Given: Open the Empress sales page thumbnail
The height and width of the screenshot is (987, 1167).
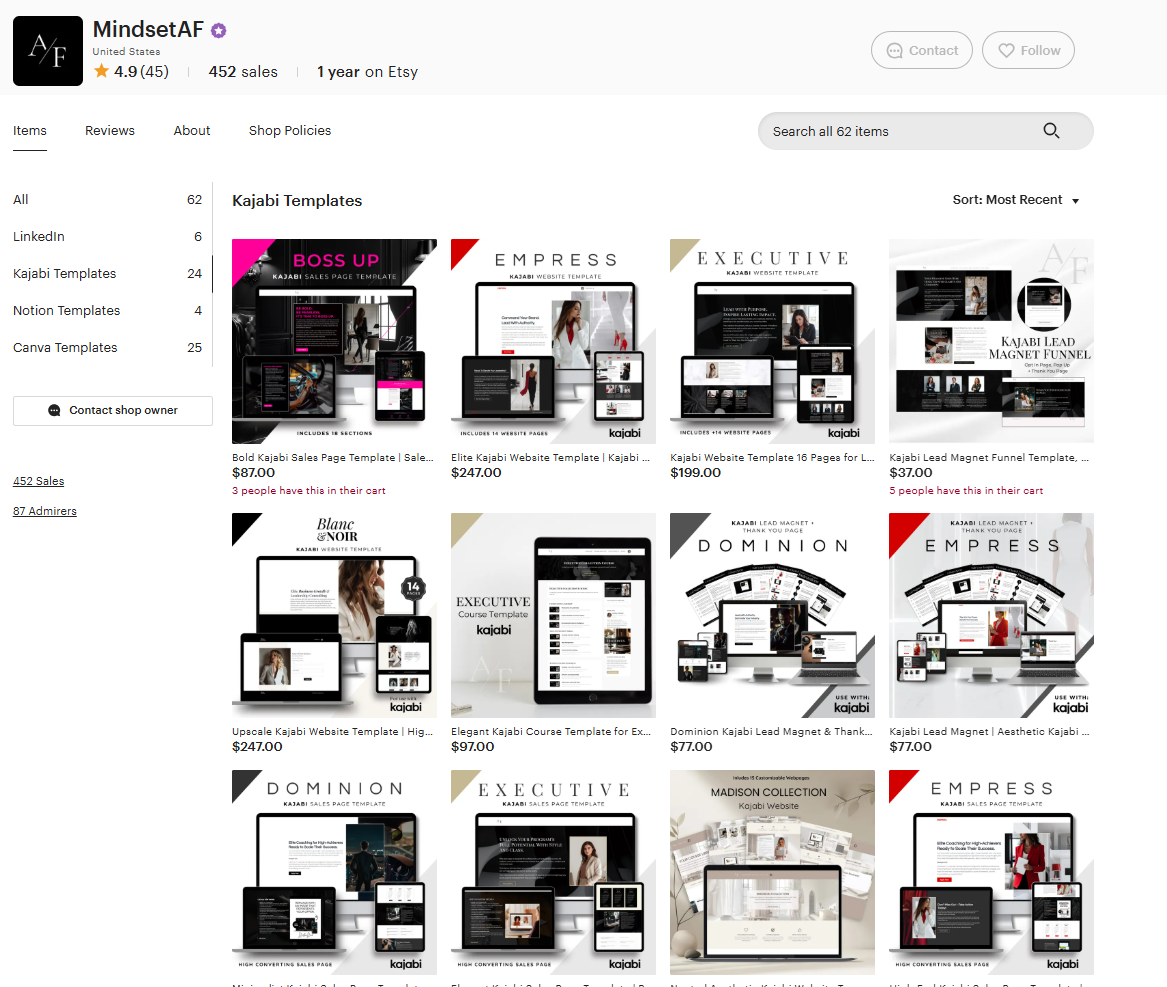Looking at the screenshot, I should point(991,872).
